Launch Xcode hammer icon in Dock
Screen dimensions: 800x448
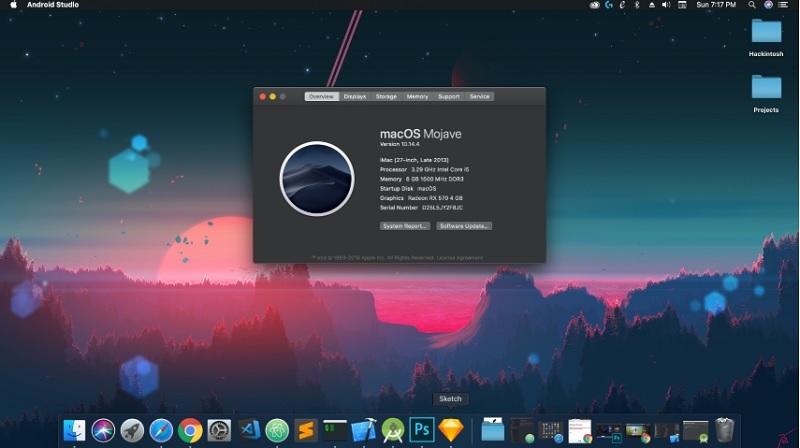(364, 430)
